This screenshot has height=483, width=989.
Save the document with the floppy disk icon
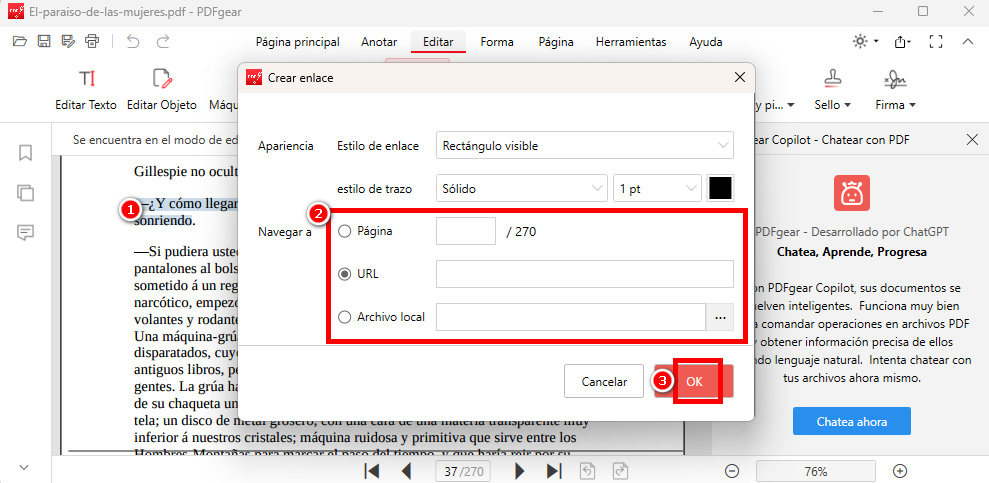click(44, 42)
